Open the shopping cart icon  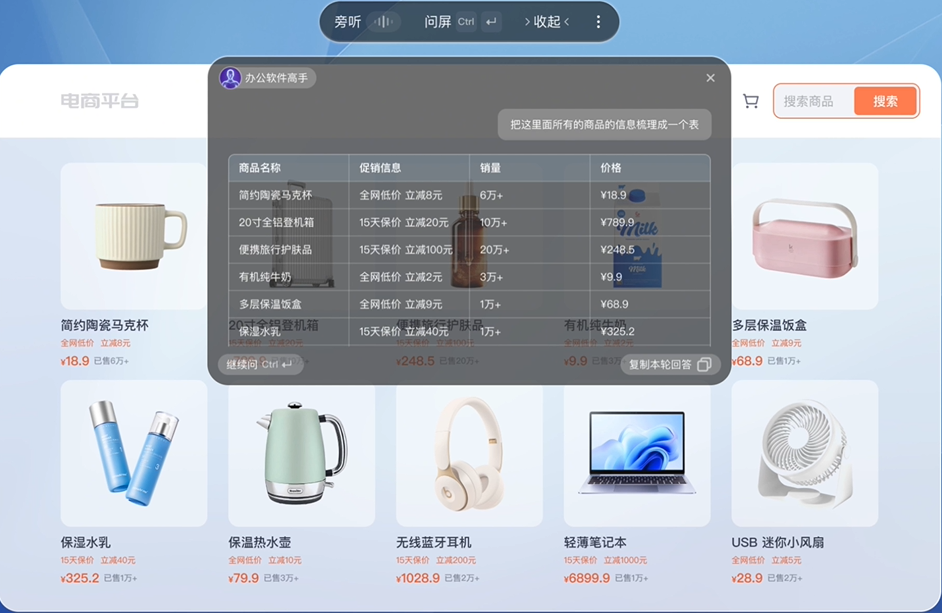(x=751, y=101)
